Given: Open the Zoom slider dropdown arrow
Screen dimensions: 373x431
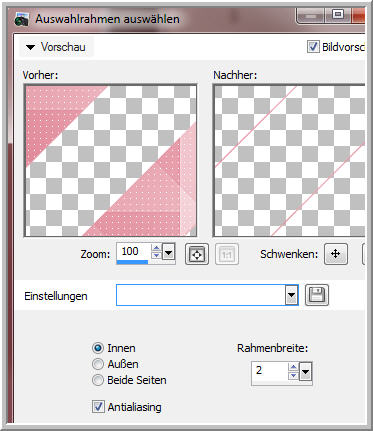Looking at the screenshot, I should click(x=169, y=253).
